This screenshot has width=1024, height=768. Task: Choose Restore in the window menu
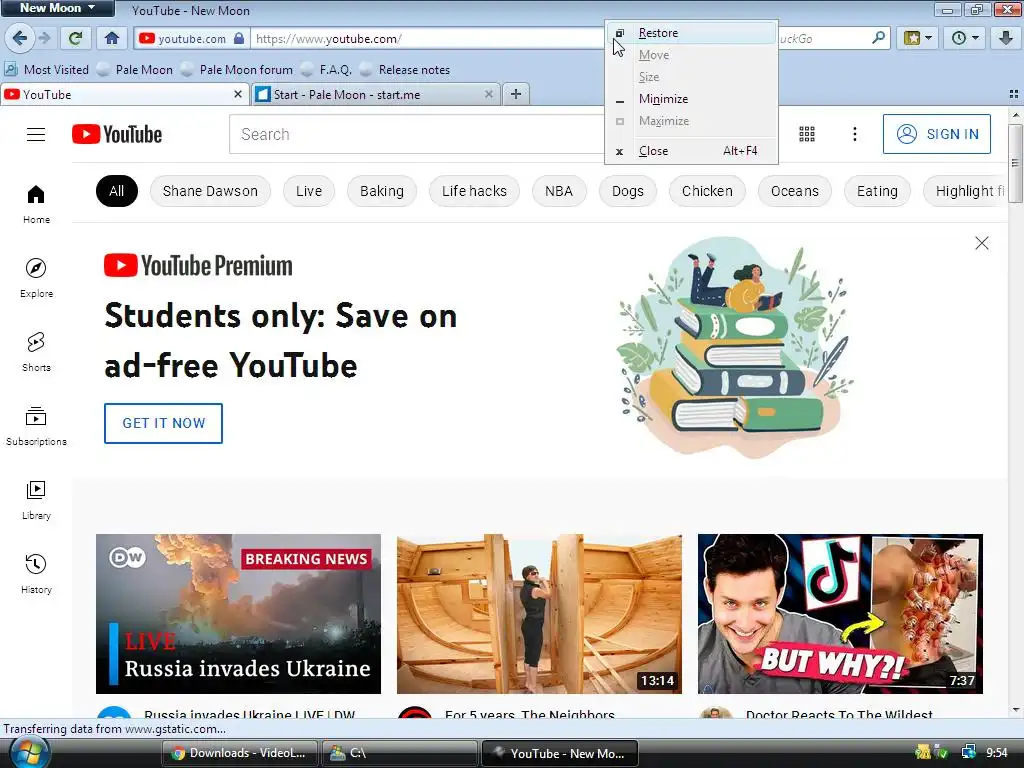point(692,33)
